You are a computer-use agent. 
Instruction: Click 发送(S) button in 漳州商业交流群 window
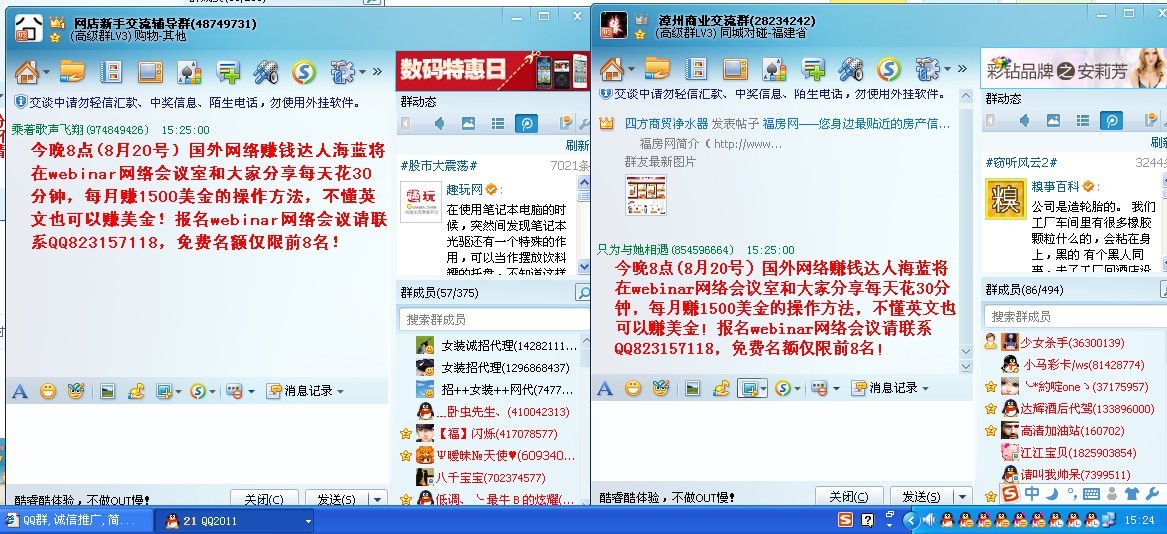point(921,497)
